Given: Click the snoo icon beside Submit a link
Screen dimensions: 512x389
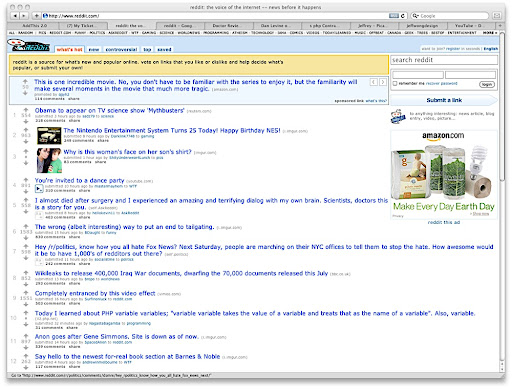Looking at the screenshot, I should tap(398, 116).
